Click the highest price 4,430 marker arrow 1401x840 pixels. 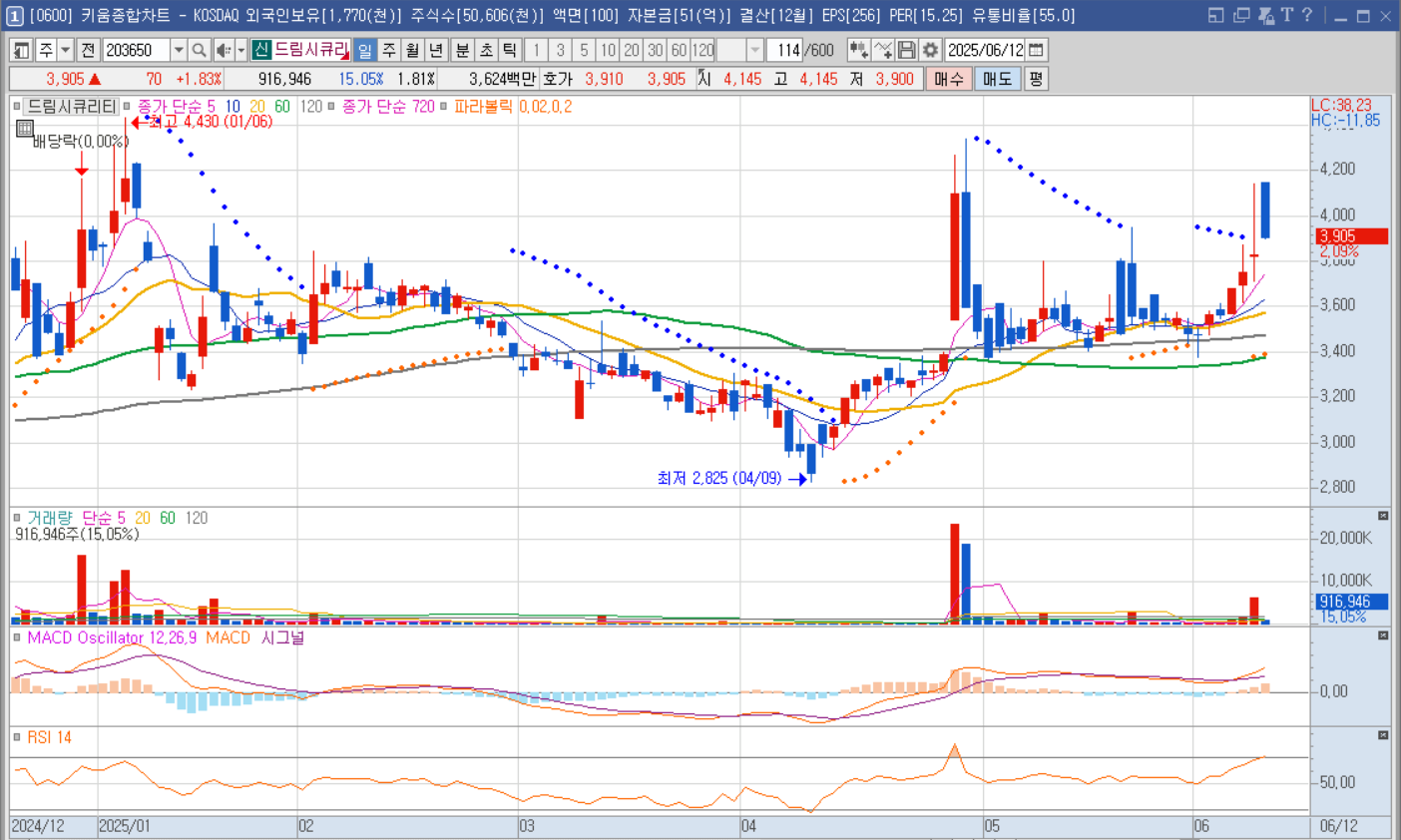pyautogui.click(x=137, y=123)
